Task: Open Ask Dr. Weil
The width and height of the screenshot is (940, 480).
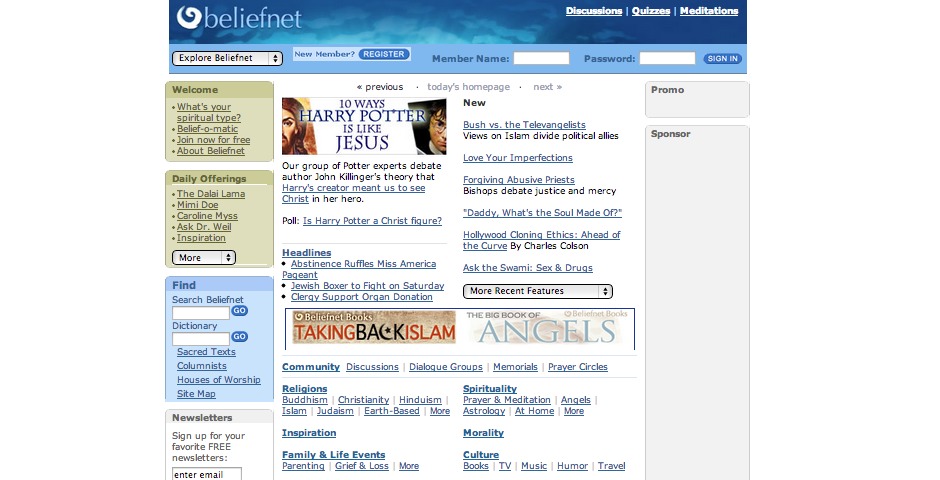Action: 204,227
